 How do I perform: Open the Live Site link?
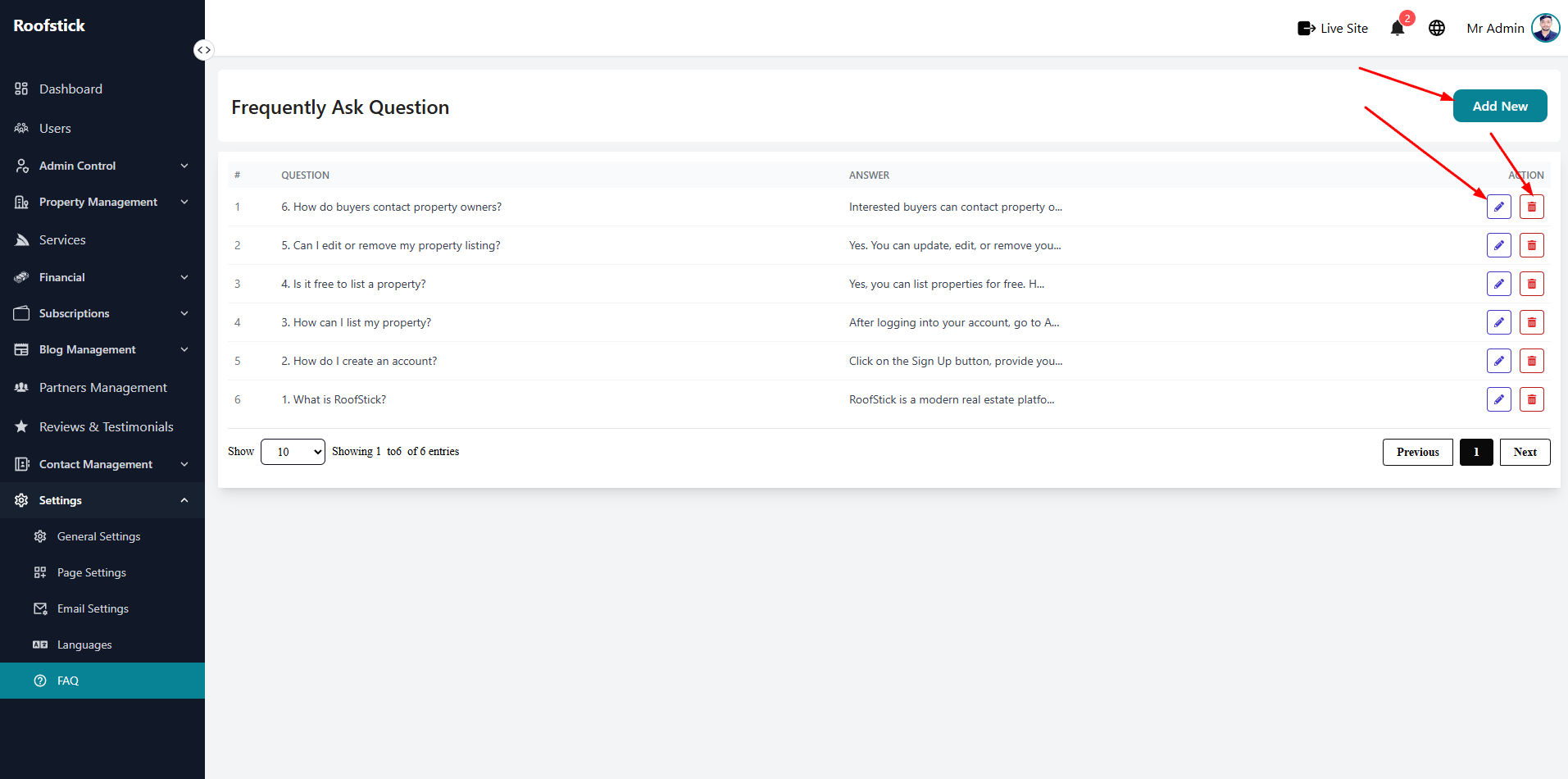pyautogui.click(x=1333, y=28)
